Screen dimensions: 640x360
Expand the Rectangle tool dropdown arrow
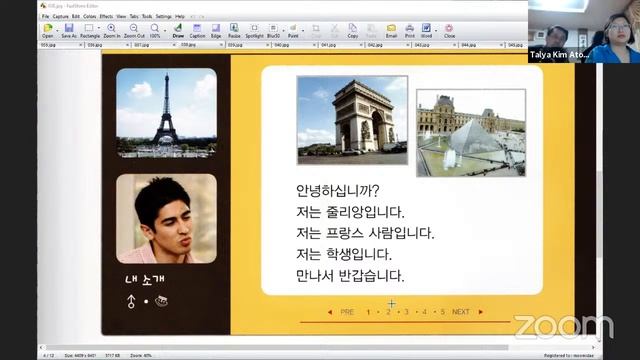(99, 29)
